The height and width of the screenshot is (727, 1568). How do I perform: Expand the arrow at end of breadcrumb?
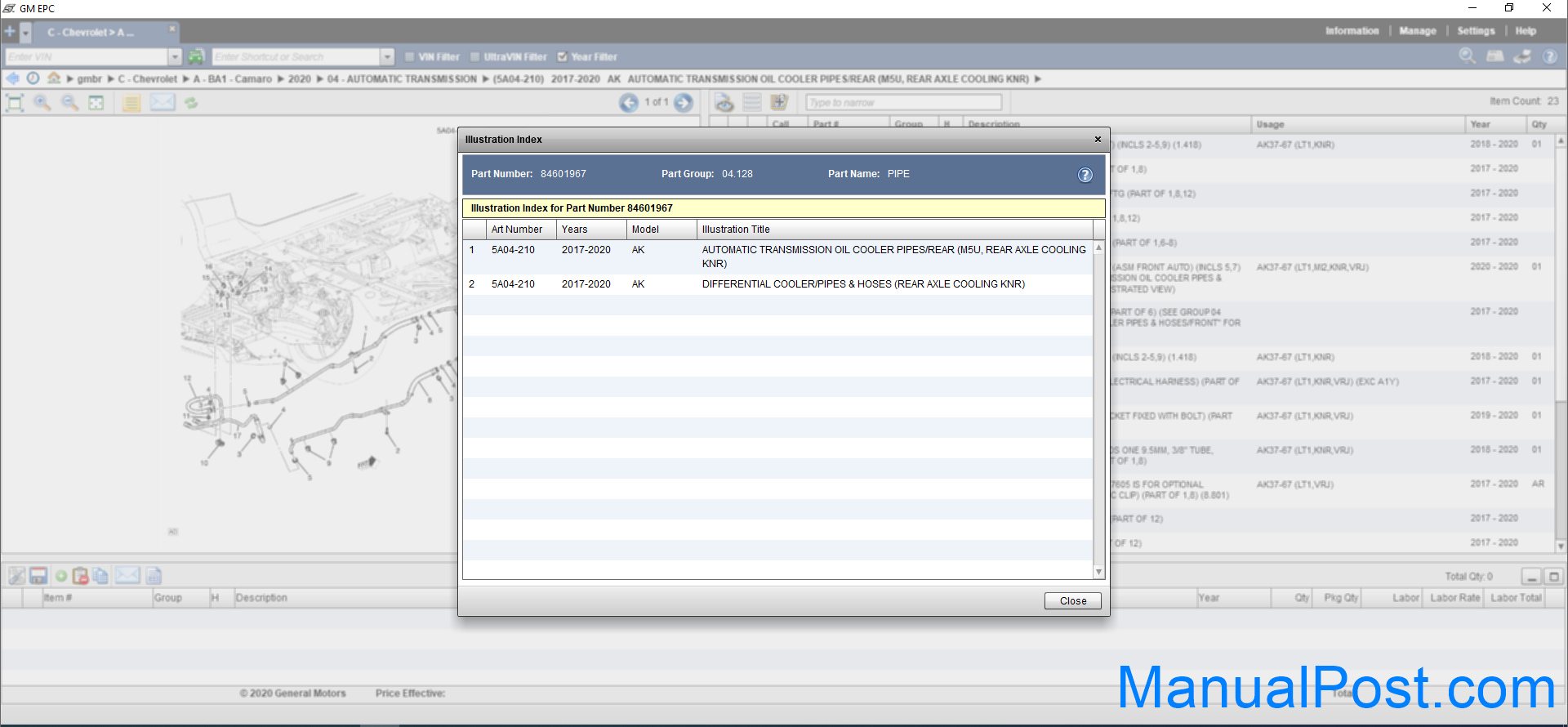[1038, 79]
